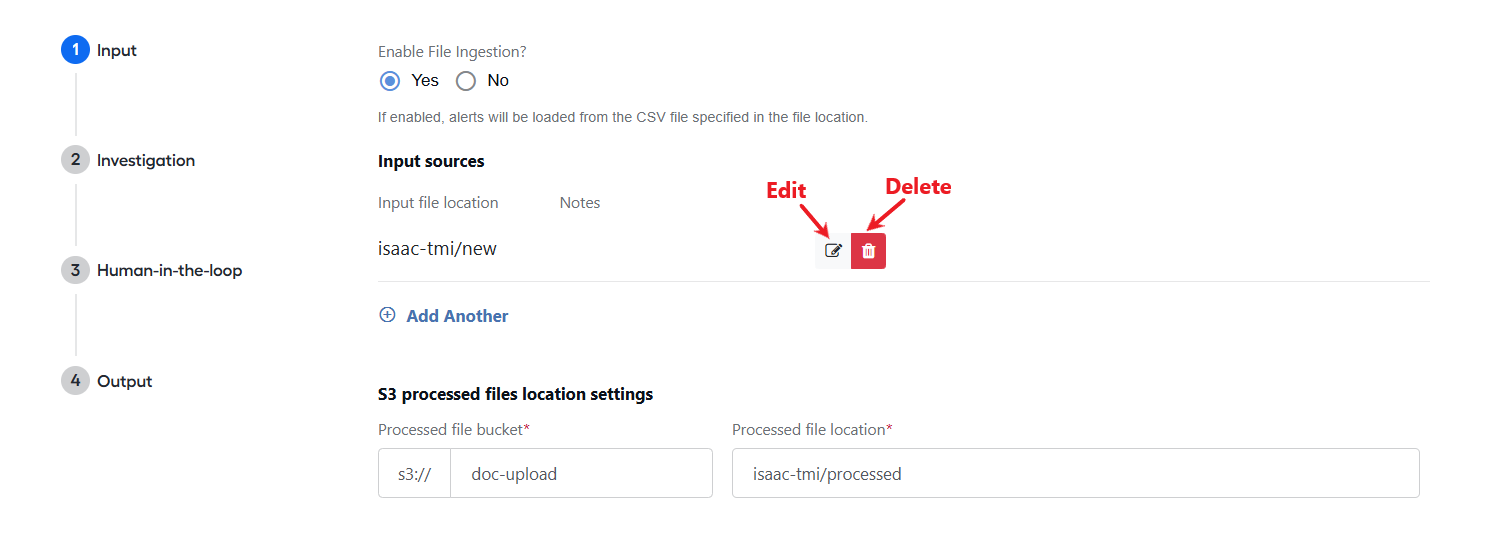
Task: Click the Input file location column header
Action: (x=438, y=202)
